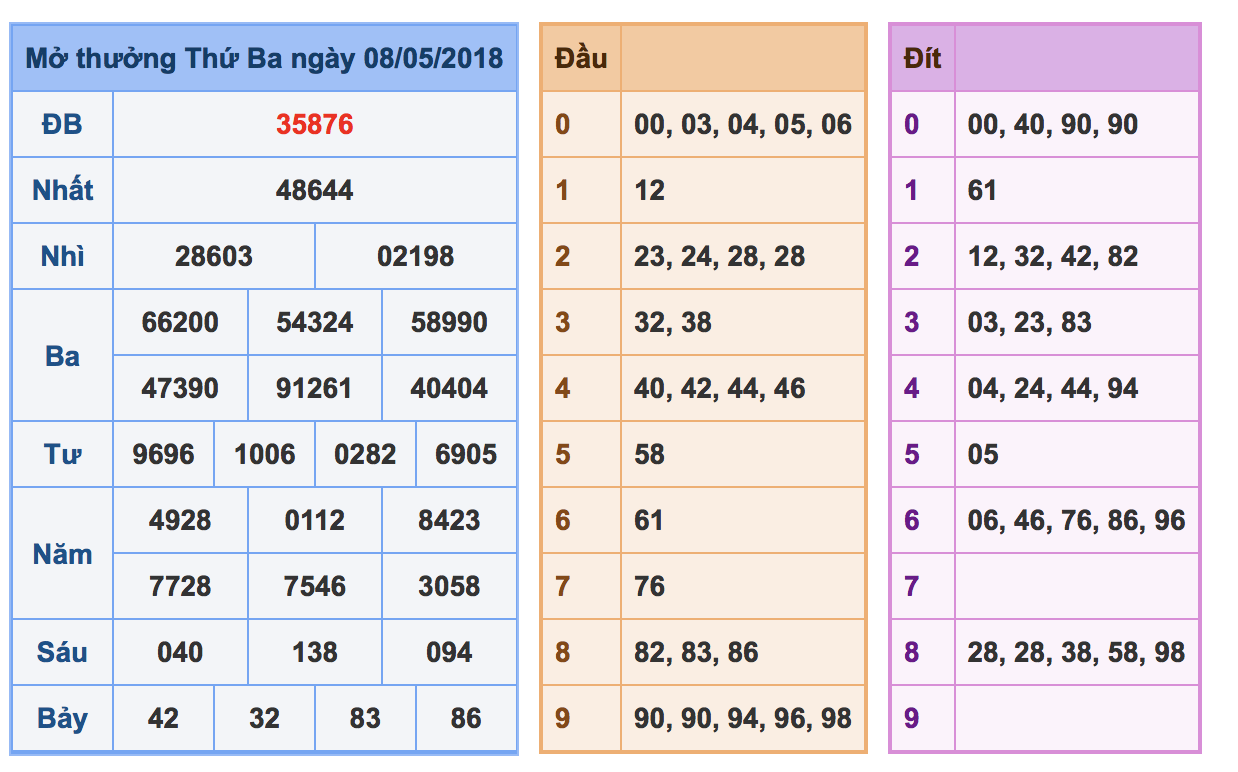Click sixth prize number 138
Image resolution: width=1238 pixels, height=772 pixels.
click(315, 652)
